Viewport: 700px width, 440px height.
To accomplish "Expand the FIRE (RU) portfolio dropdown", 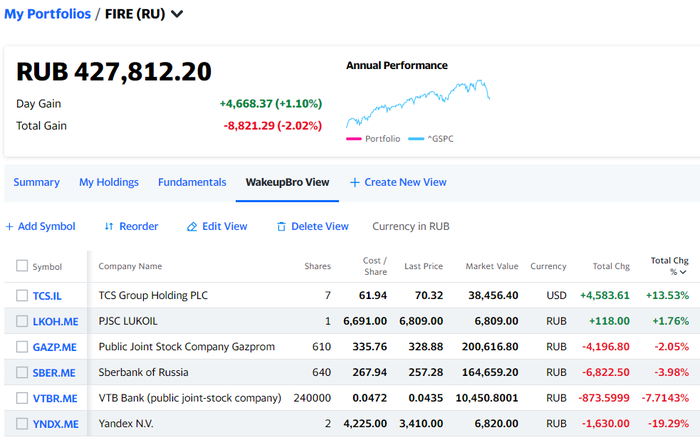I will tap(177, 15).
